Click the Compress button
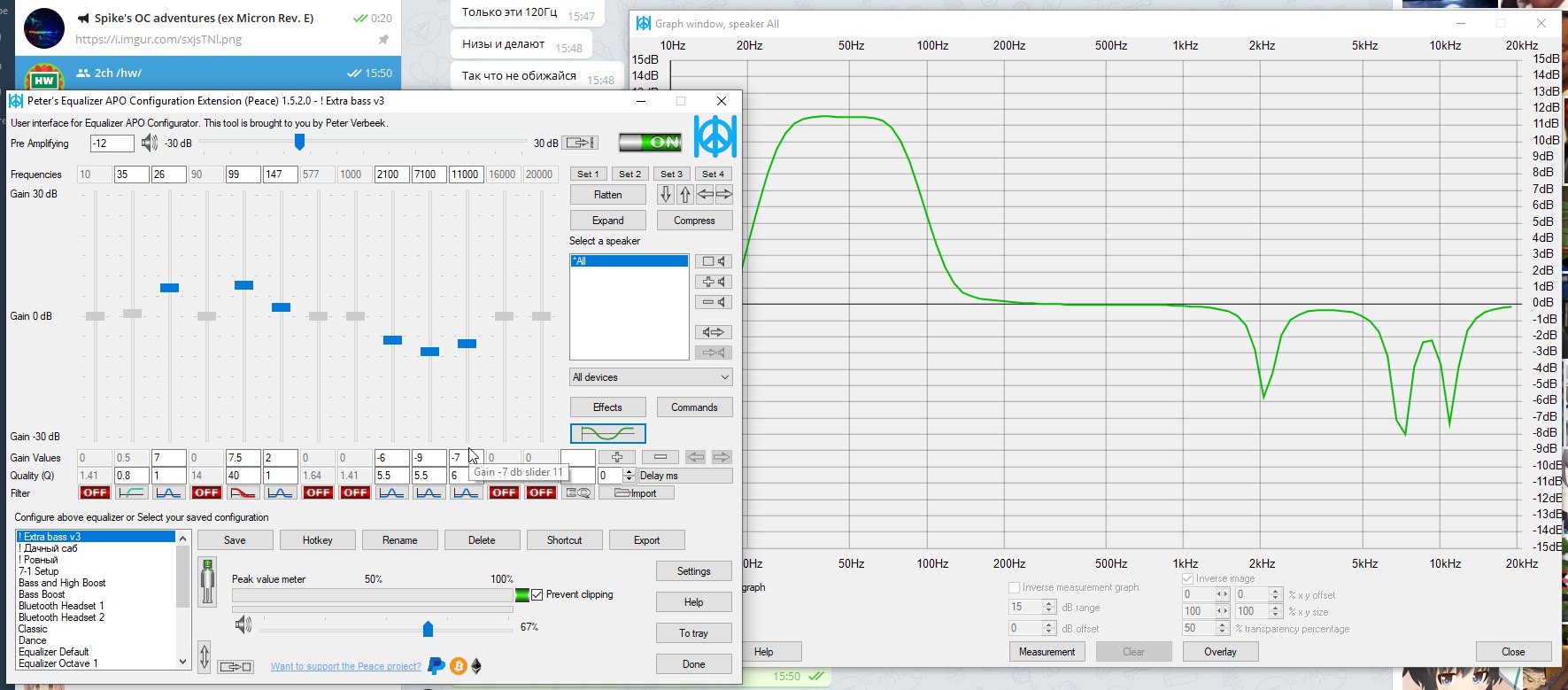 (x=694, y=221)
